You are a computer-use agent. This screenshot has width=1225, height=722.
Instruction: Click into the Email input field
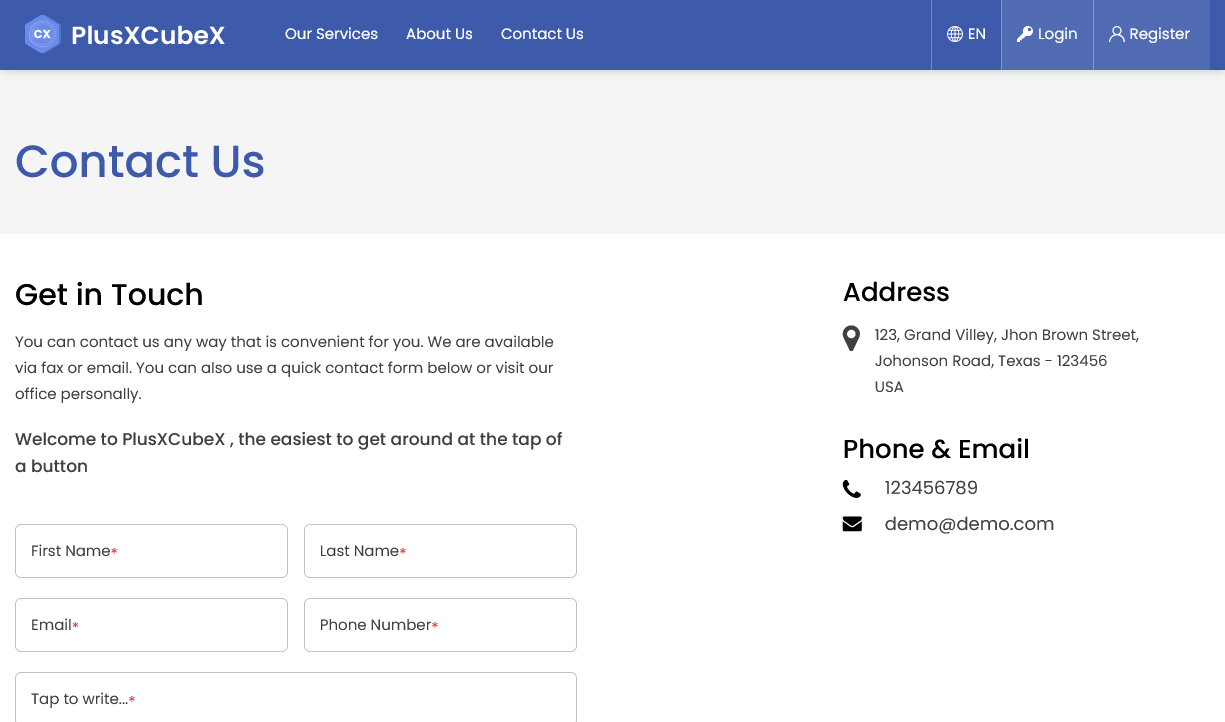point(151,625)
